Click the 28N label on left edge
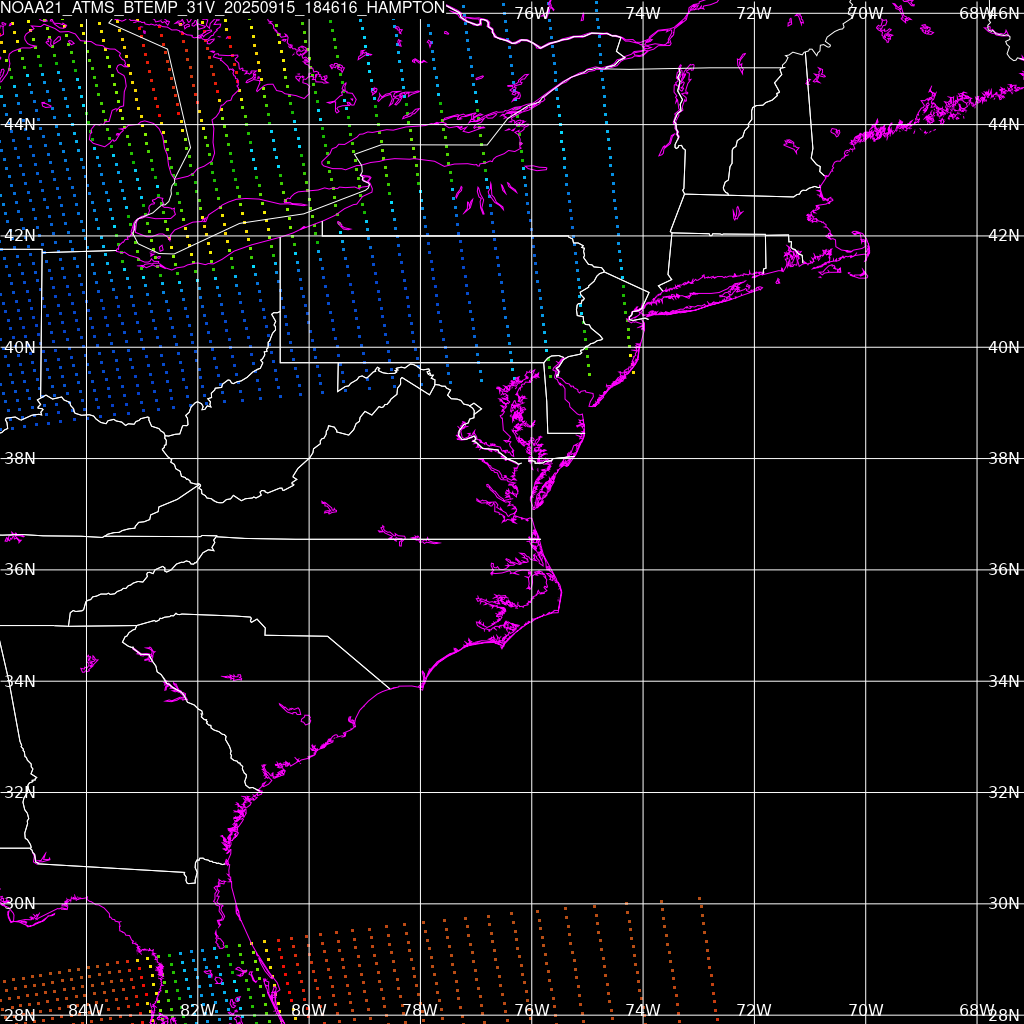This screenshot has width=1024, height=1024. (x=20, y=1015)
